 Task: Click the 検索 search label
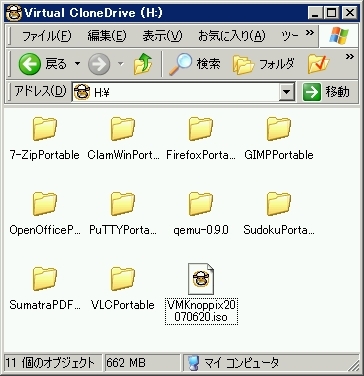click(208, 64)
